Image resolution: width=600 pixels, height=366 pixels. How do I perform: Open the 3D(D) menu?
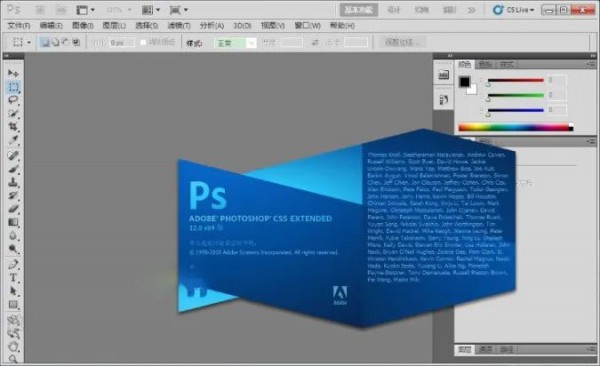(x=242, y=26)
